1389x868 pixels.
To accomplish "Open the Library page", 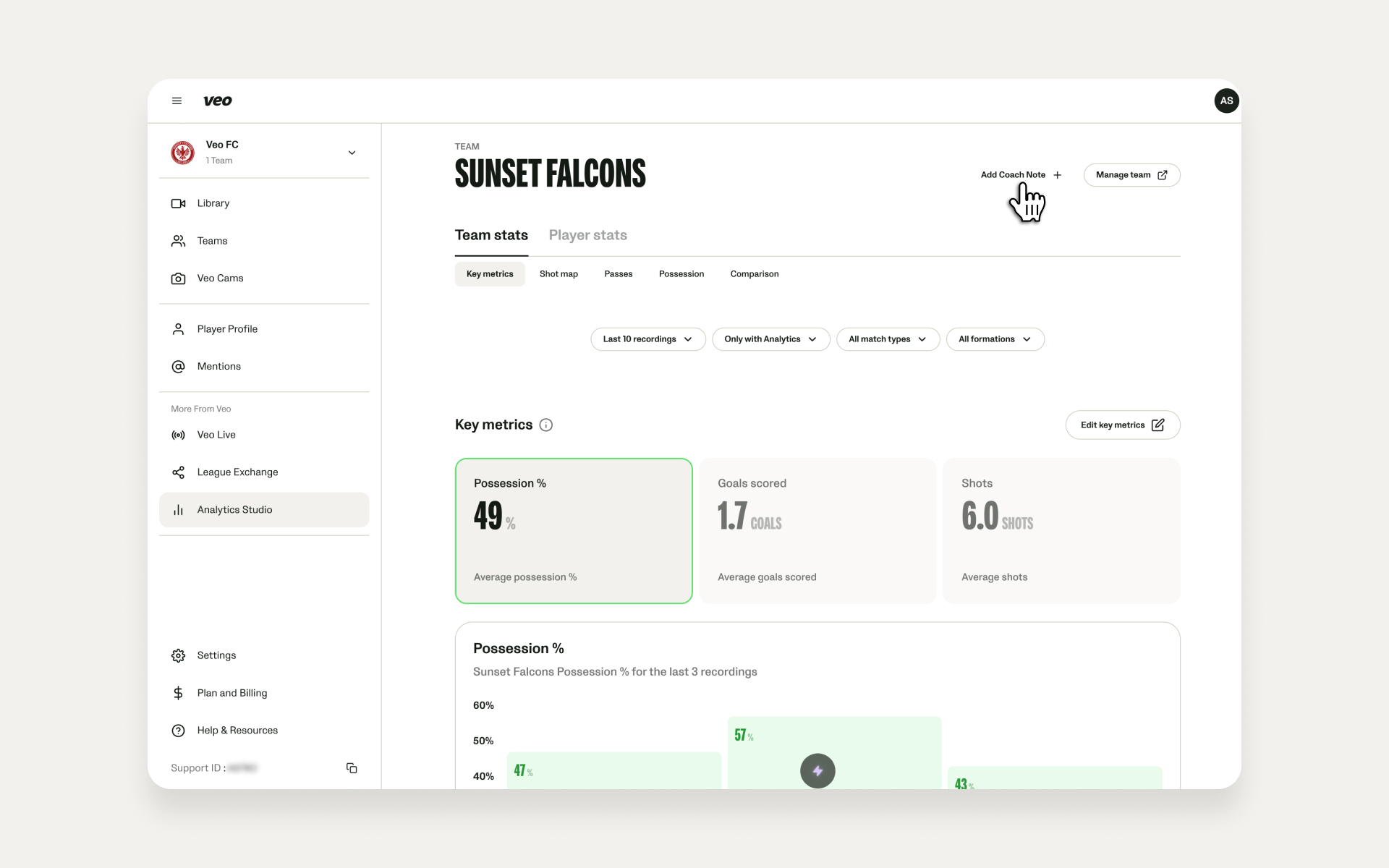I will 264,203.
